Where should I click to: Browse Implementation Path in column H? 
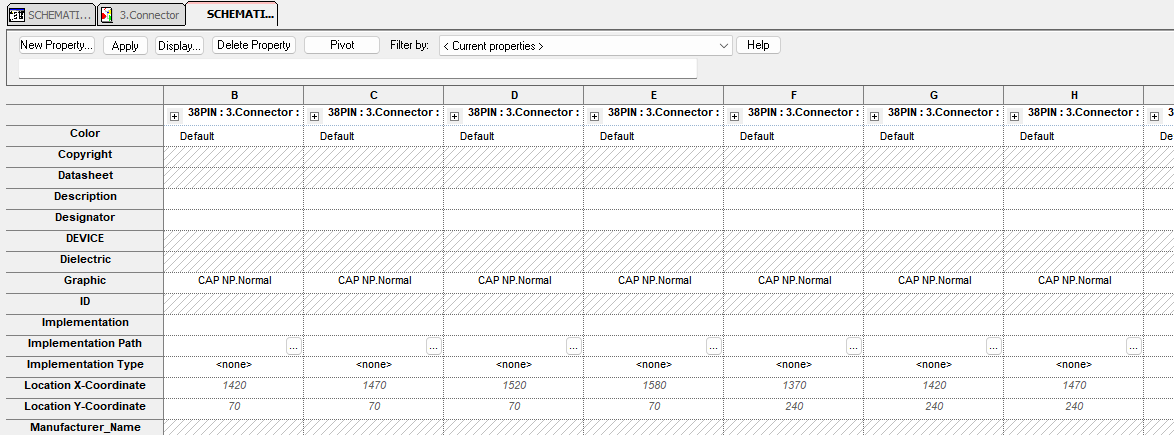(x=1134, y=346)
